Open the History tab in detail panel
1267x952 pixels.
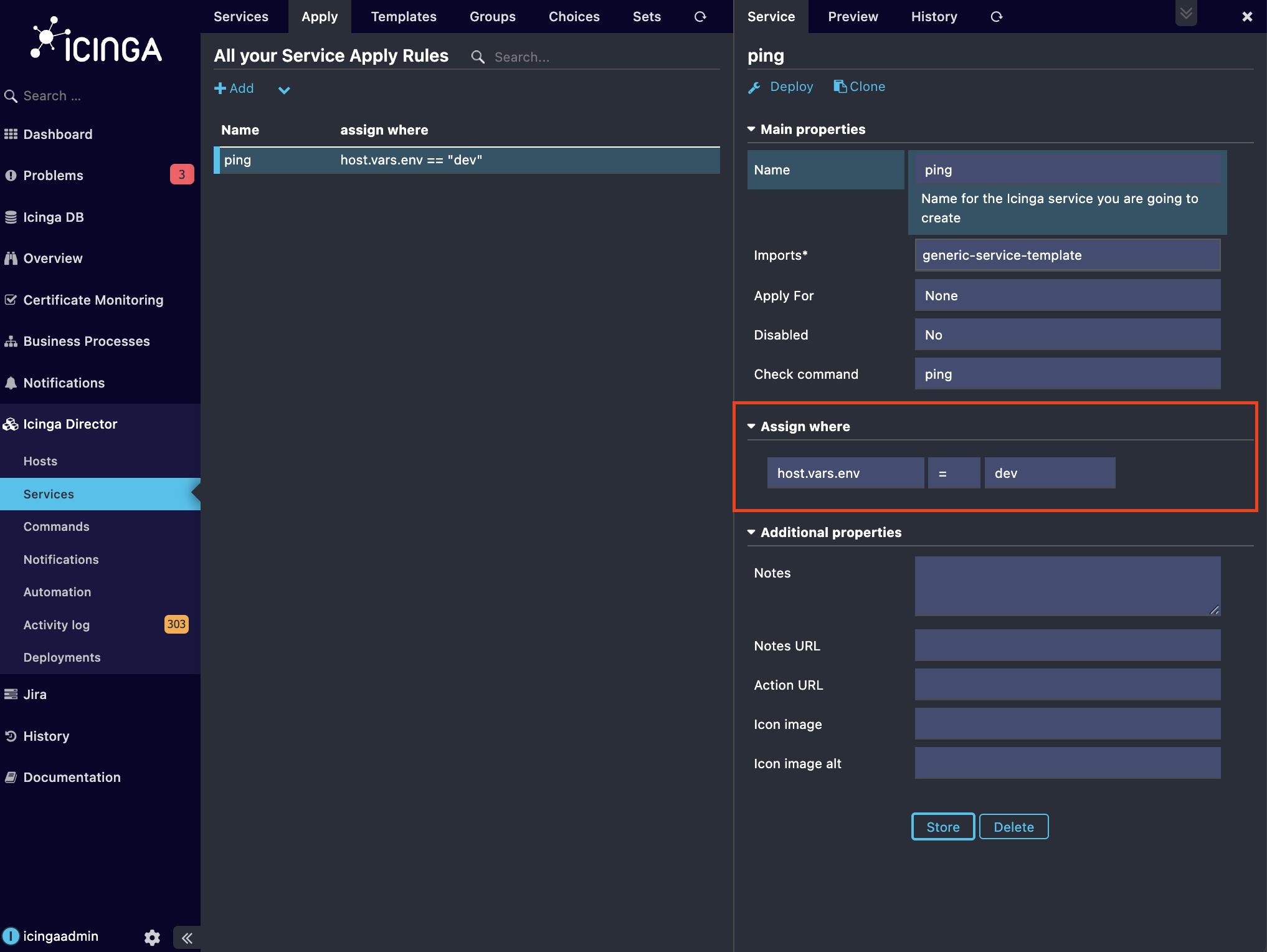pos(934,17)
